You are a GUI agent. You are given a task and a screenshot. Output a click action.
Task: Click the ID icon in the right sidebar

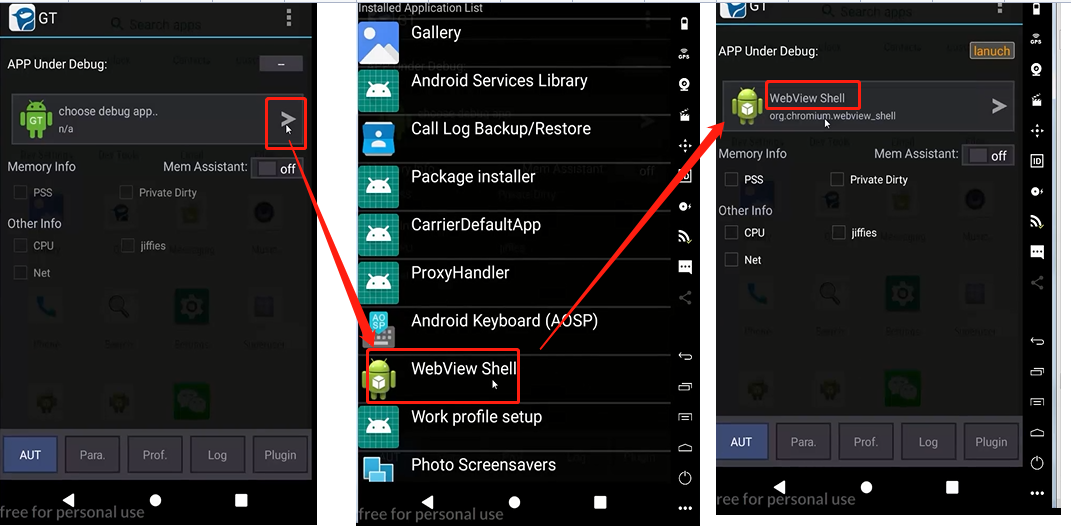(x=1037, y=161)
